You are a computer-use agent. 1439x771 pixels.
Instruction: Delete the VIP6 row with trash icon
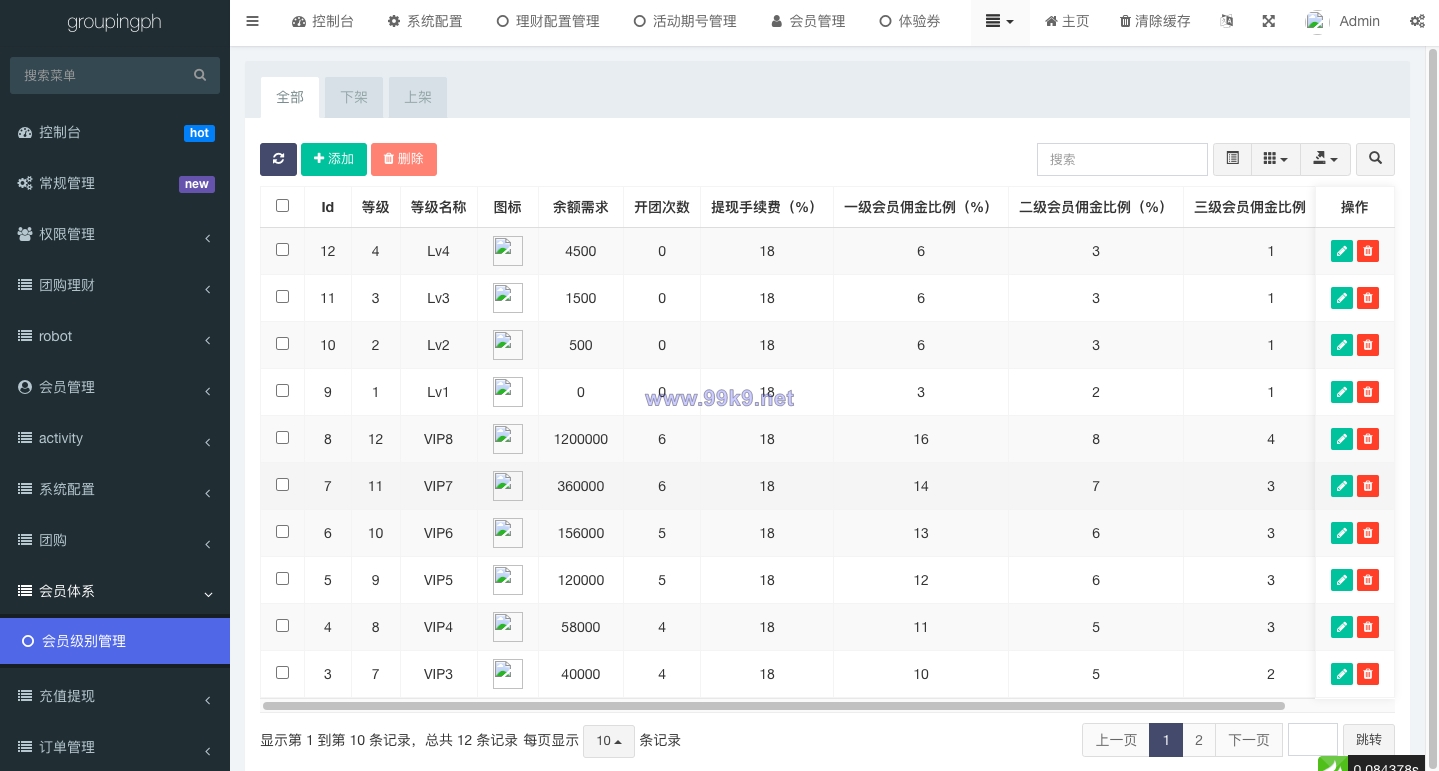pyautogui.click(x=1368, y=533)
